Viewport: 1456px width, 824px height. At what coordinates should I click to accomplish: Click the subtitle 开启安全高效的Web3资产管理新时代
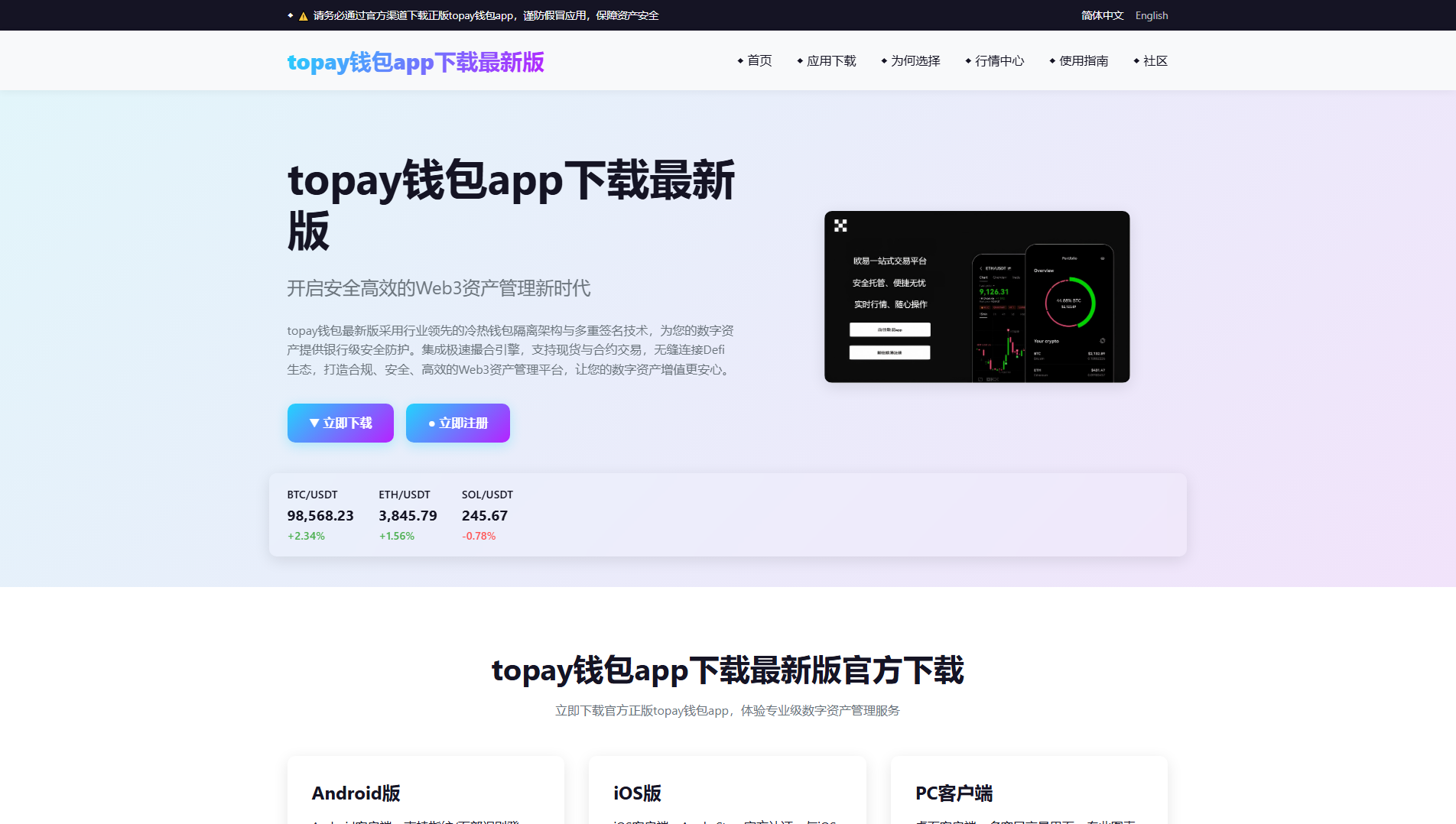tap(439, 288)
